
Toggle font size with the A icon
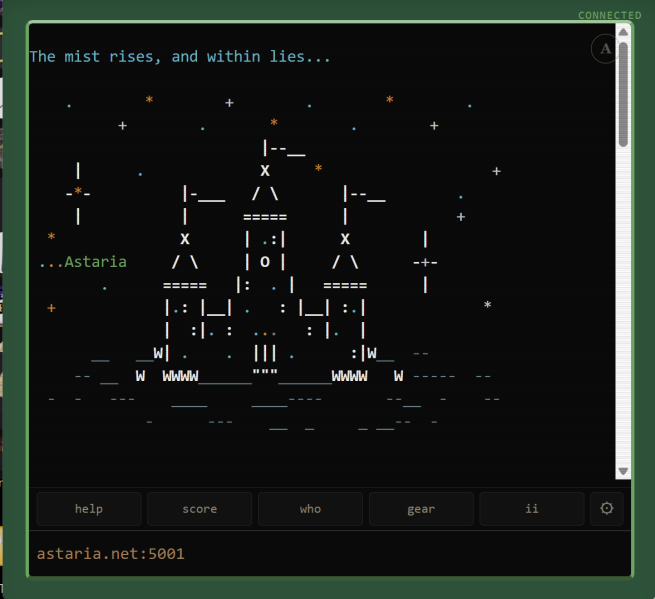pyautogui.click(x=605, y=49)
